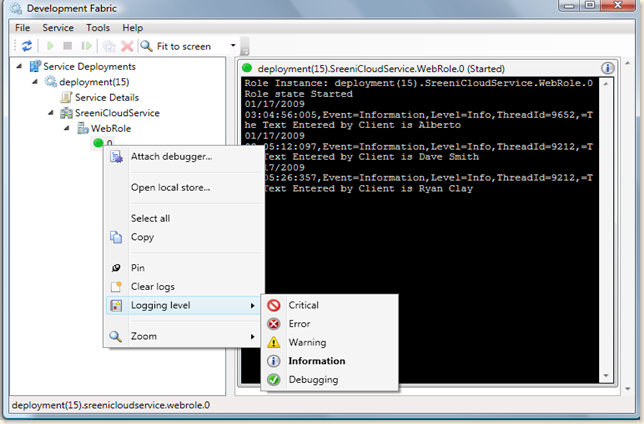Select Service Details tree item
The image size is (644, 424).
(x=107, y=97)
